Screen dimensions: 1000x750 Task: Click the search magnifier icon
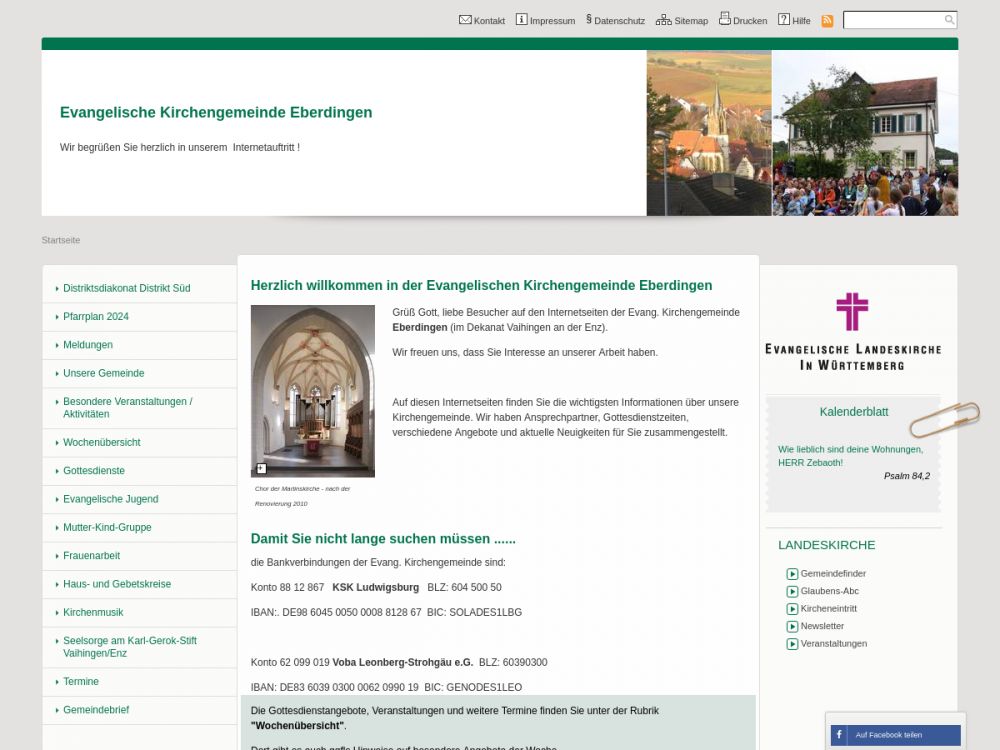[949, 20]
